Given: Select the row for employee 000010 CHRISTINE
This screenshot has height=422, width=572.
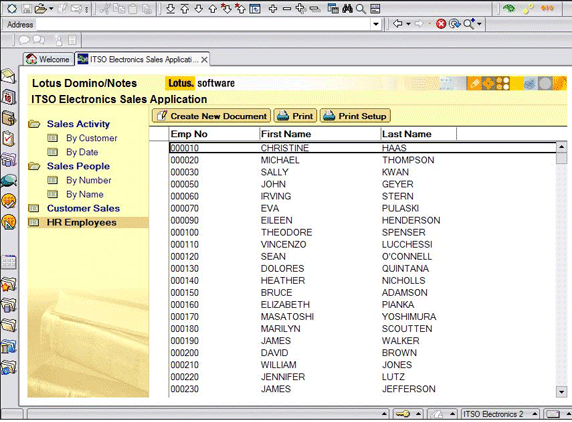Looking at the screenshot, I should pyautogui.click(x=363, y=148).
